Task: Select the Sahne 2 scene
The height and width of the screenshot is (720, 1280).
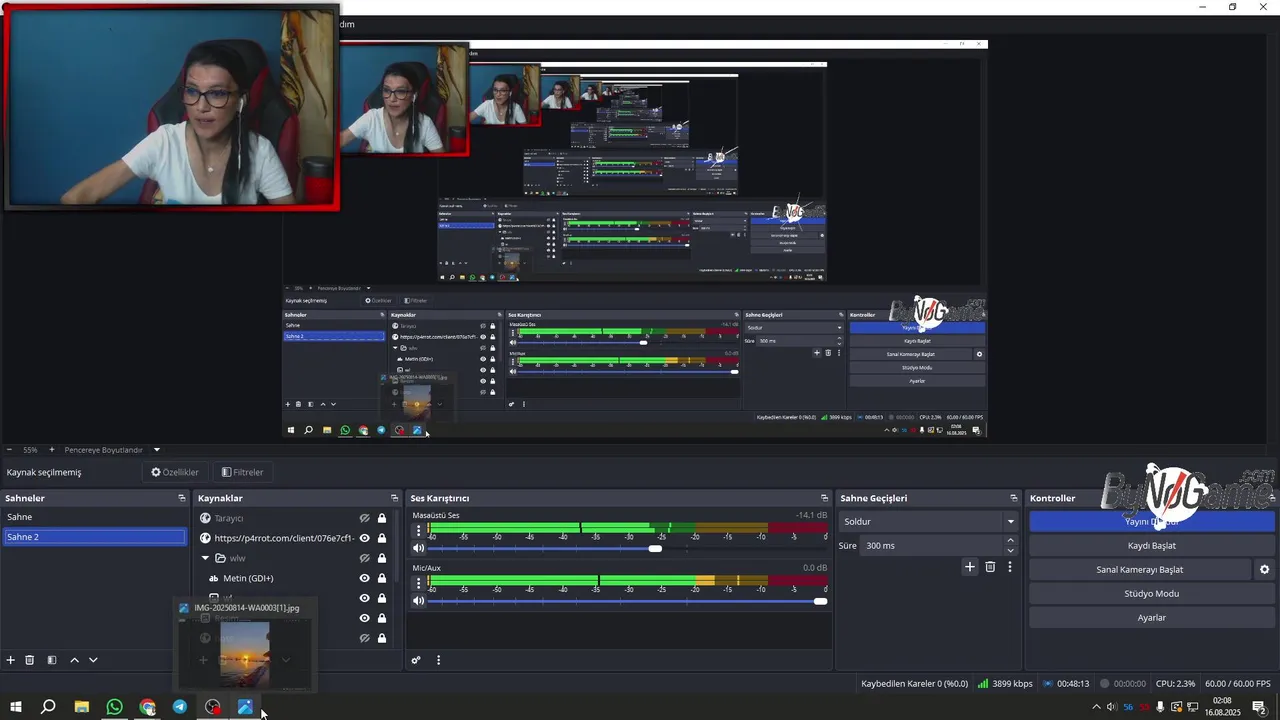Action: coord(95,537)
